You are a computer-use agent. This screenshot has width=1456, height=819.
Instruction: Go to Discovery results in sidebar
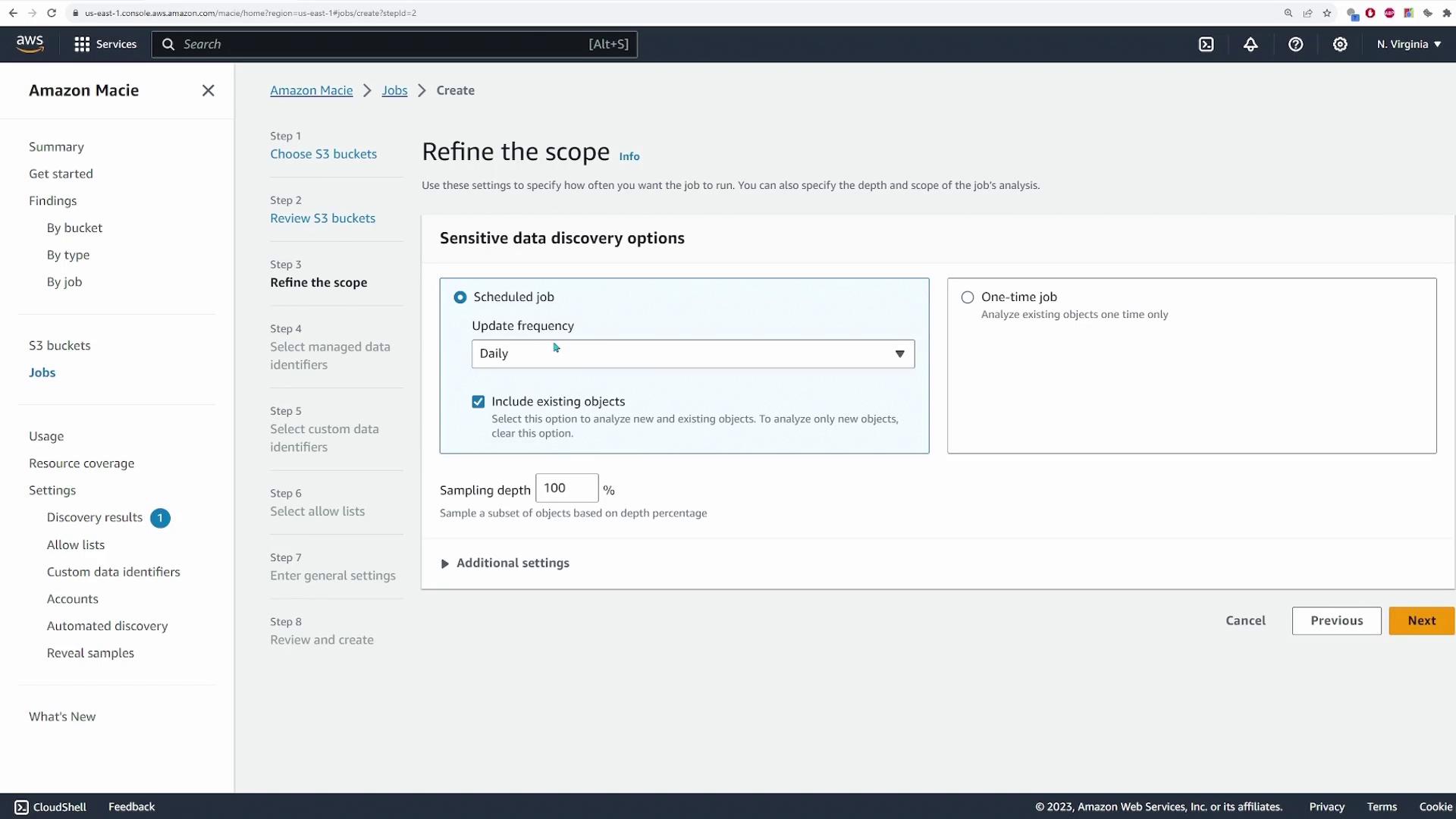pyautogui.click(x=95, y=517)
